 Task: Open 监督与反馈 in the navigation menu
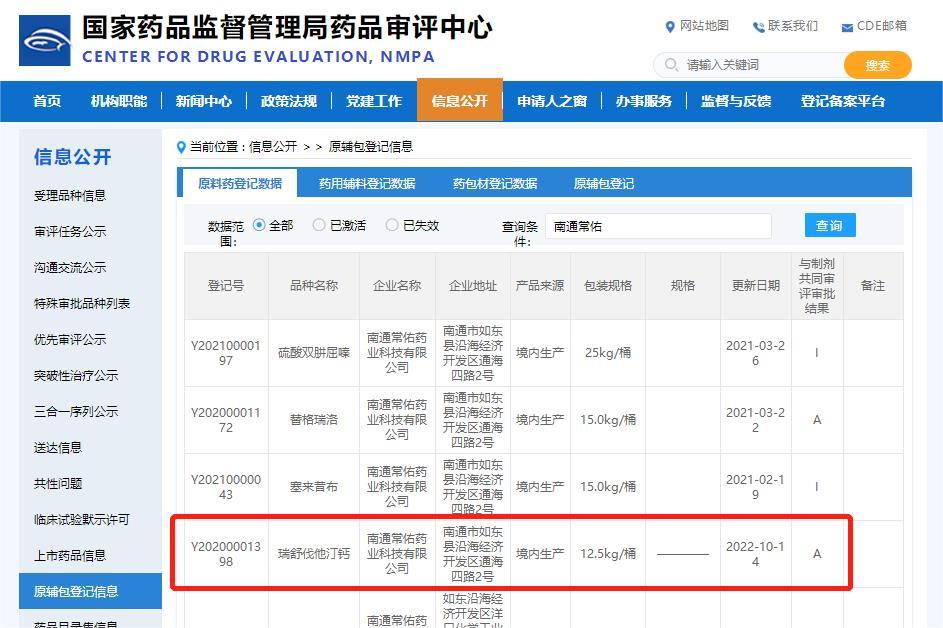pyautogui.click(x=736, y=100)
